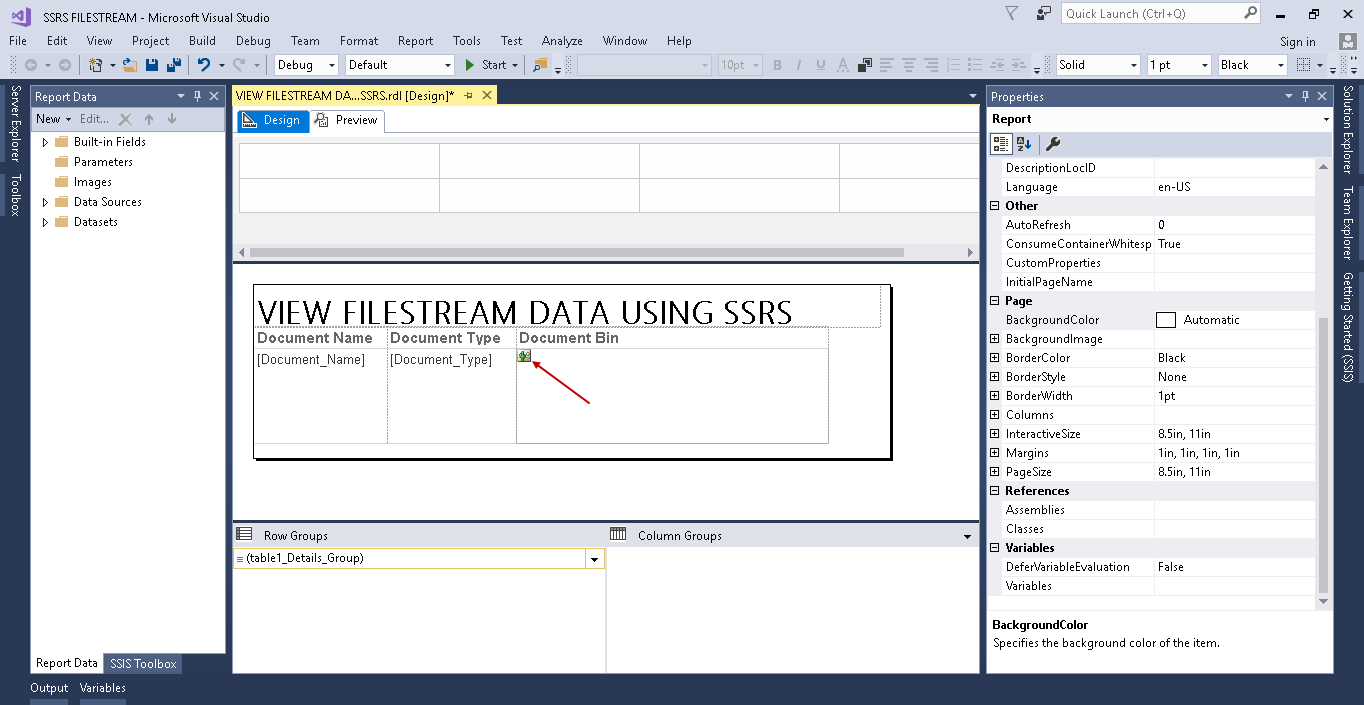Switch to the Preview tab
This screenshot has height=705, width=1364.
(347, 120)
